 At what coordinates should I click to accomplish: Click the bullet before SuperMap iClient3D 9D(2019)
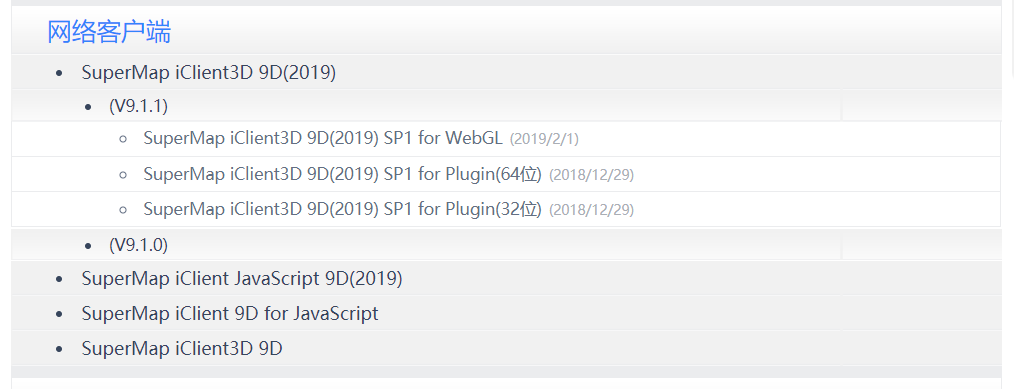(59, 74)
